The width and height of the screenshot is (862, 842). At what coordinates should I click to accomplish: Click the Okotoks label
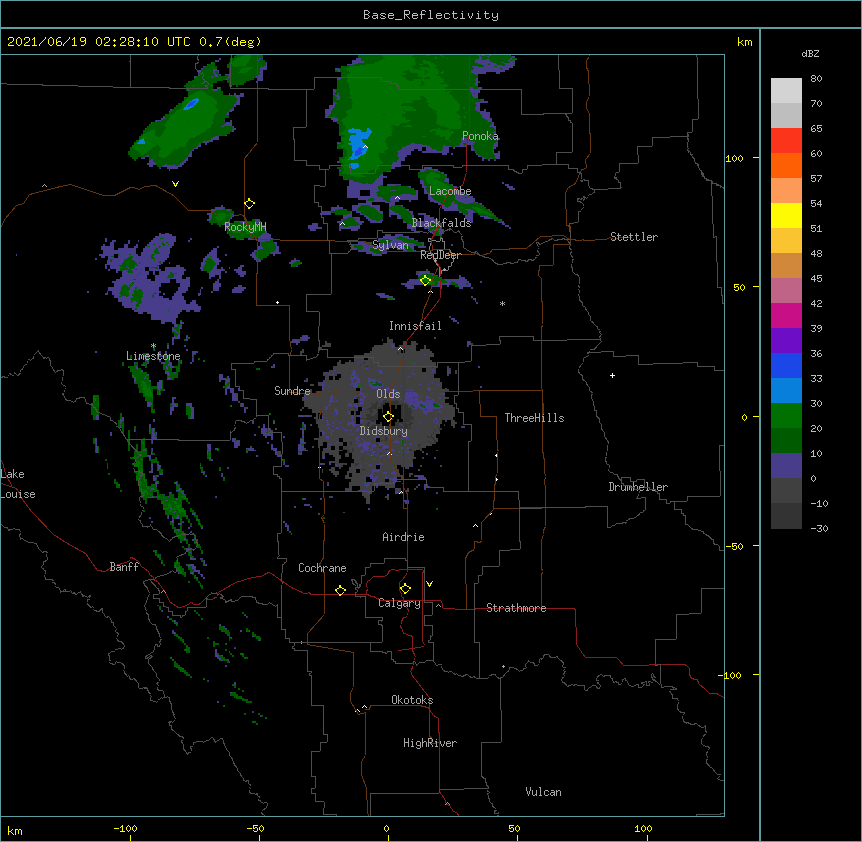coord(412,700)
